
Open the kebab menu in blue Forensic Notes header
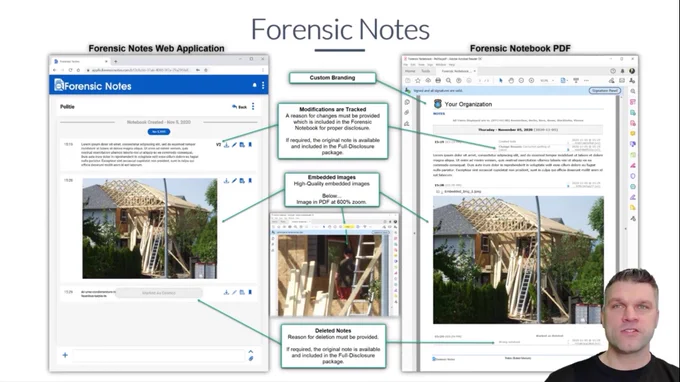(263, 85)
